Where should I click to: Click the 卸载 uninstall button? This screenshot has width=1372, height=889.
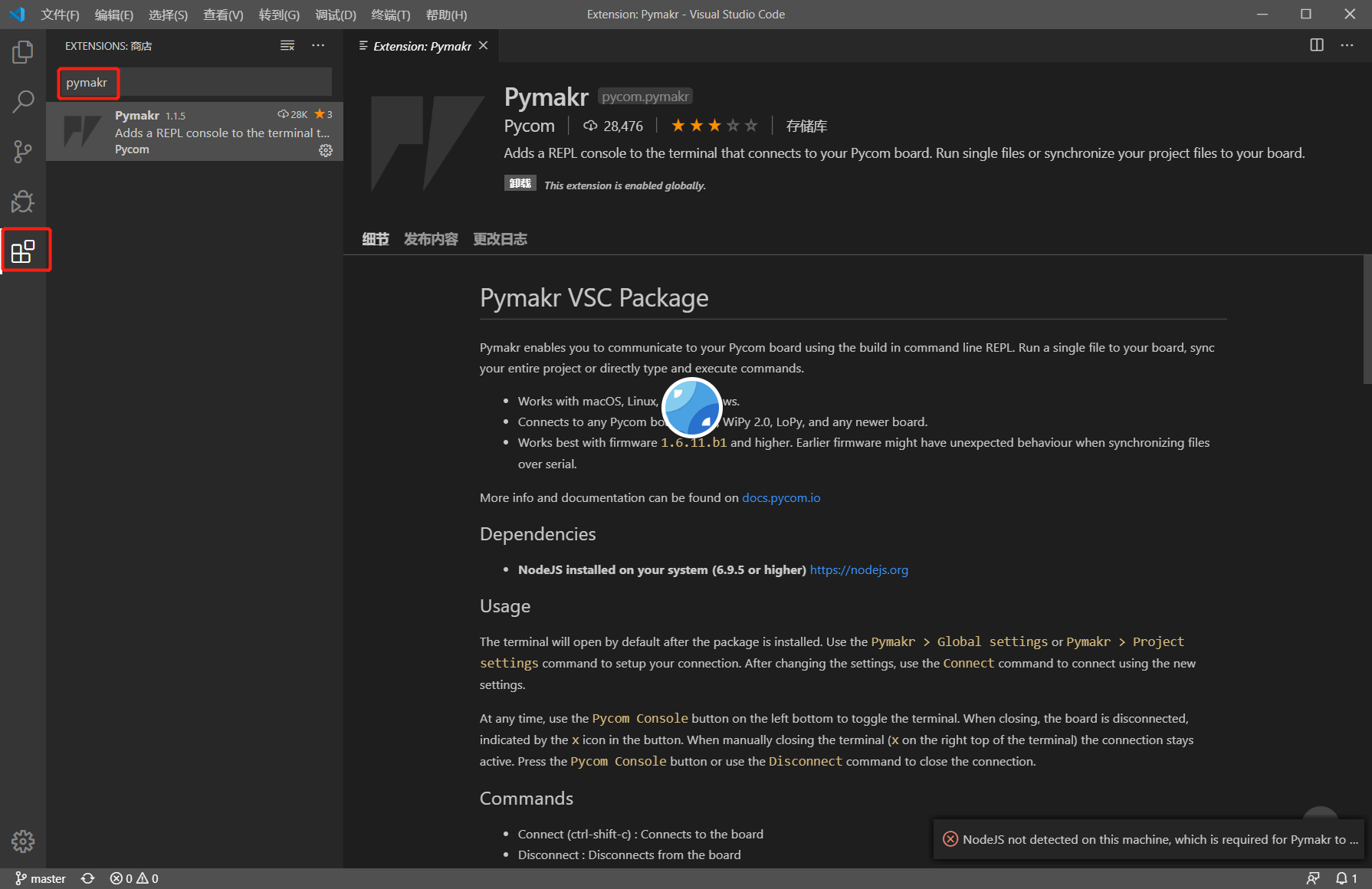[520, 184]
